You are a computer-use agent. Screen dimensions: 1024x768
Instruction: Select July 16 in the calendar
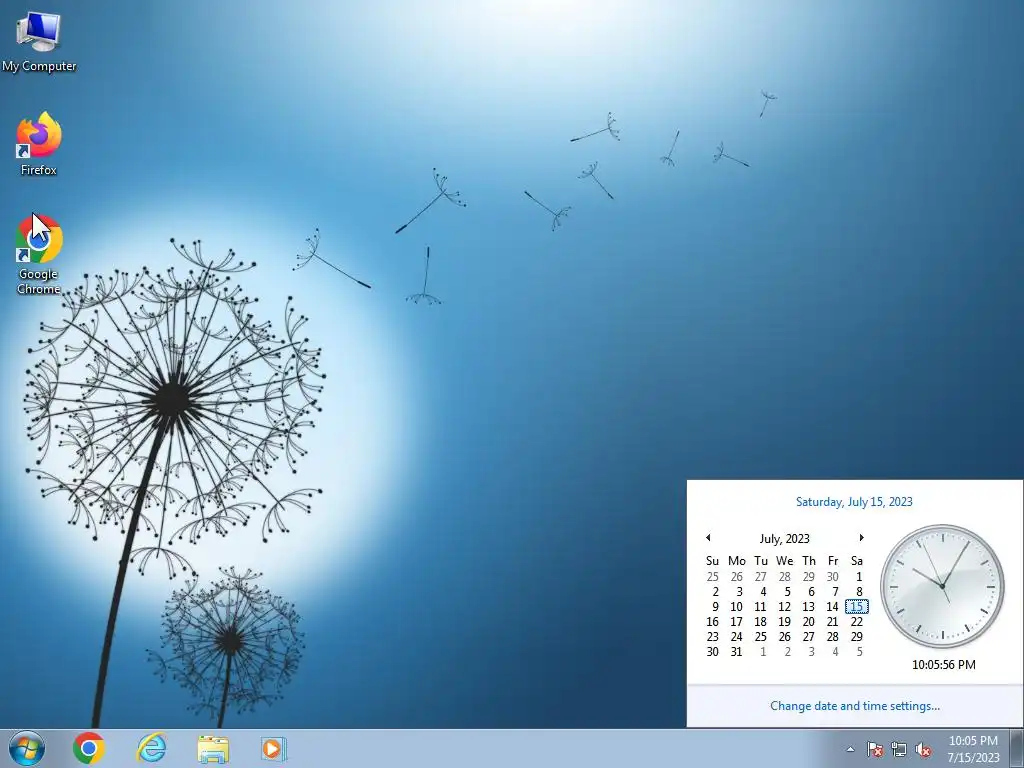pos(712,622)
